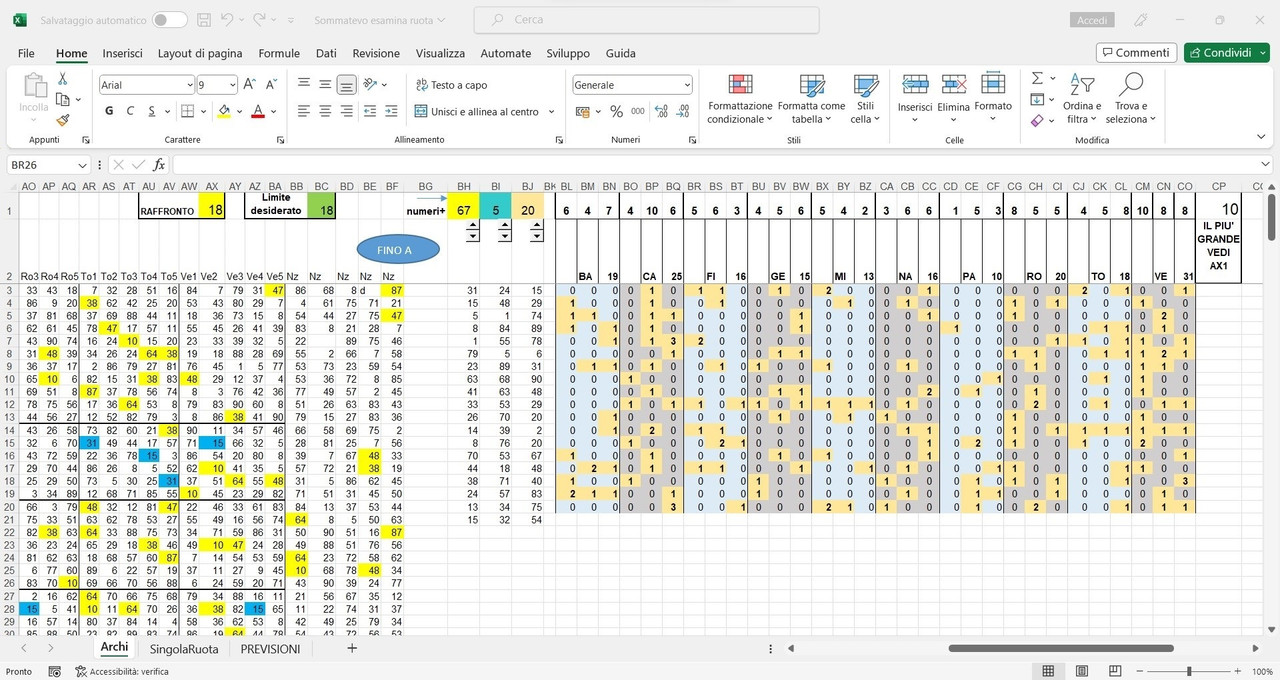The height and width of the screenshot is (680, 1280).
Task: Open Trova e seleziona menu
Action: click(1131, 98)
